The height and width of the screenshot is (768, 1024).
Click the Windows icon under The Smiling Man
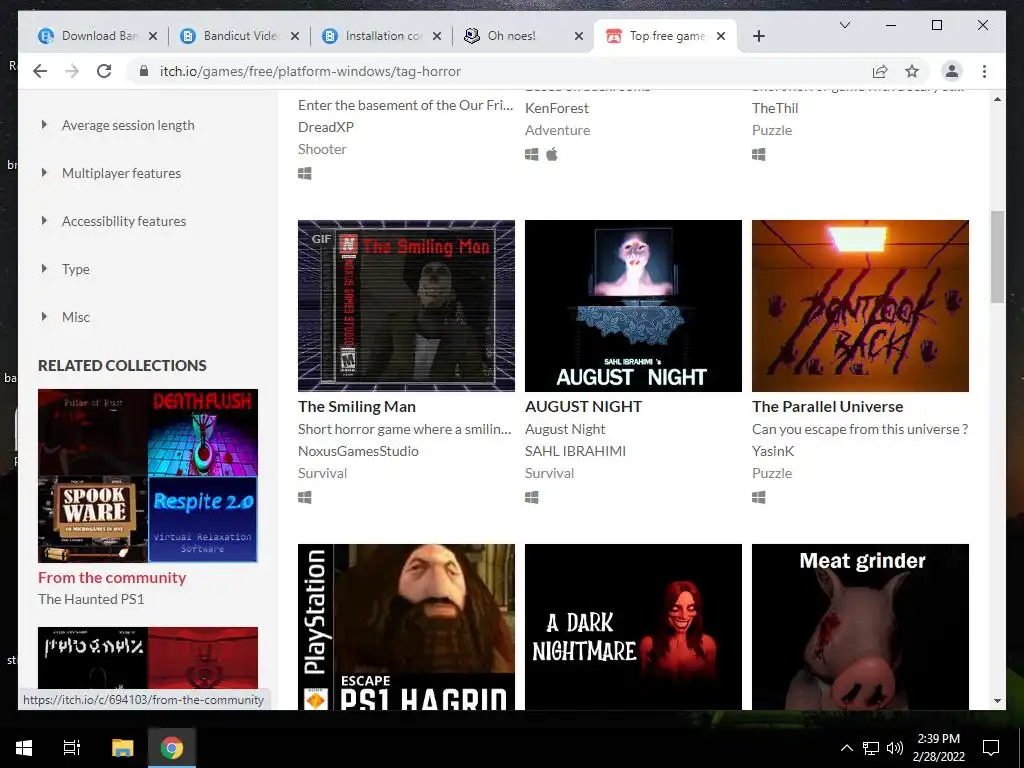point(304,497)
